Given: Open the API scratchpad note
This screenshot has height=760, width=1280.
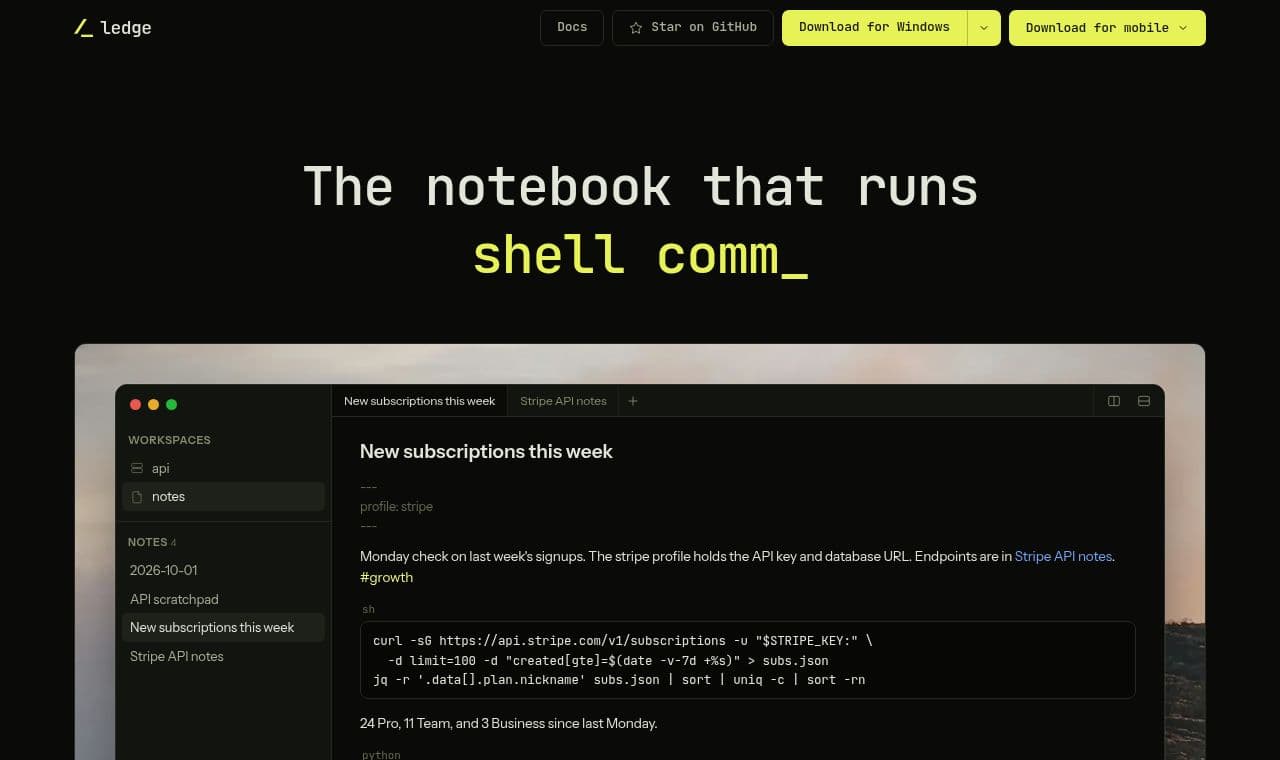Looking at the screenshot, I should [x=223, y=599].
